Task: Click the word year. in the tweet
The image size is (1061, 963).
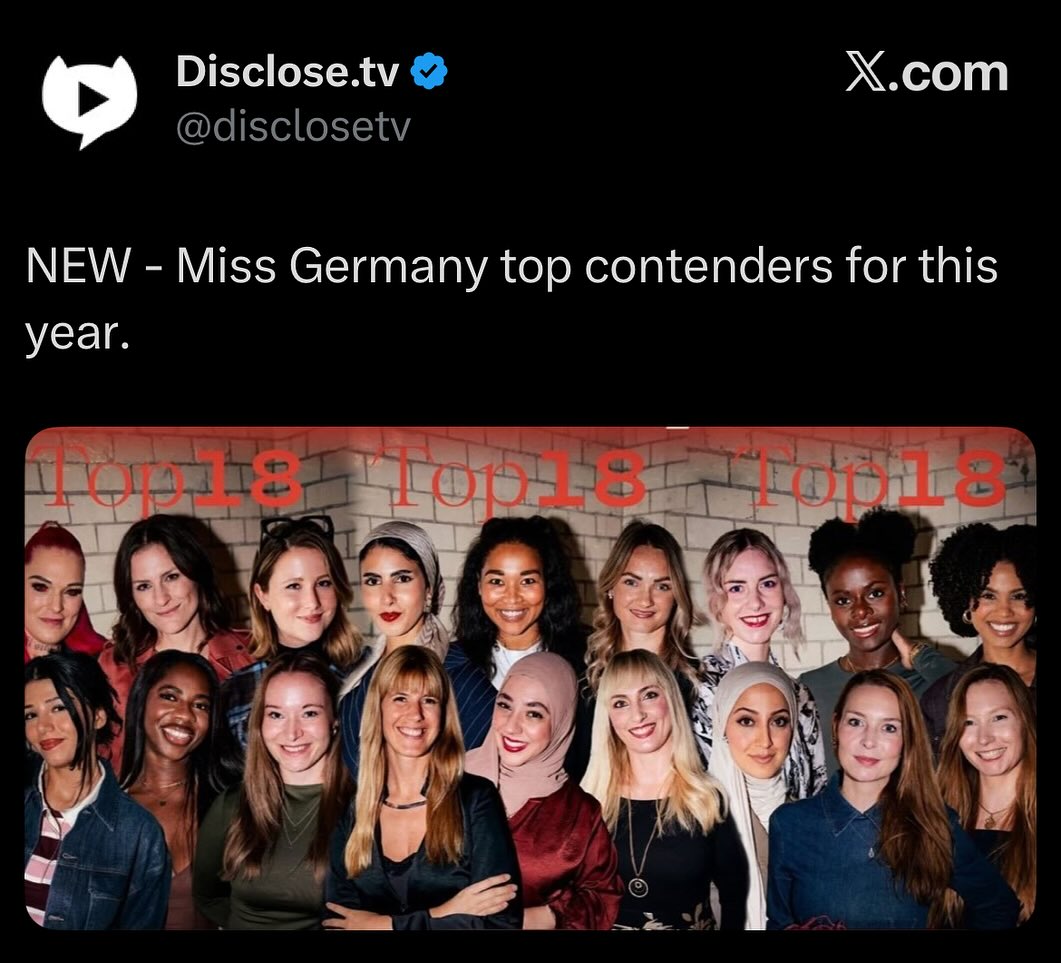Action: 77,334
